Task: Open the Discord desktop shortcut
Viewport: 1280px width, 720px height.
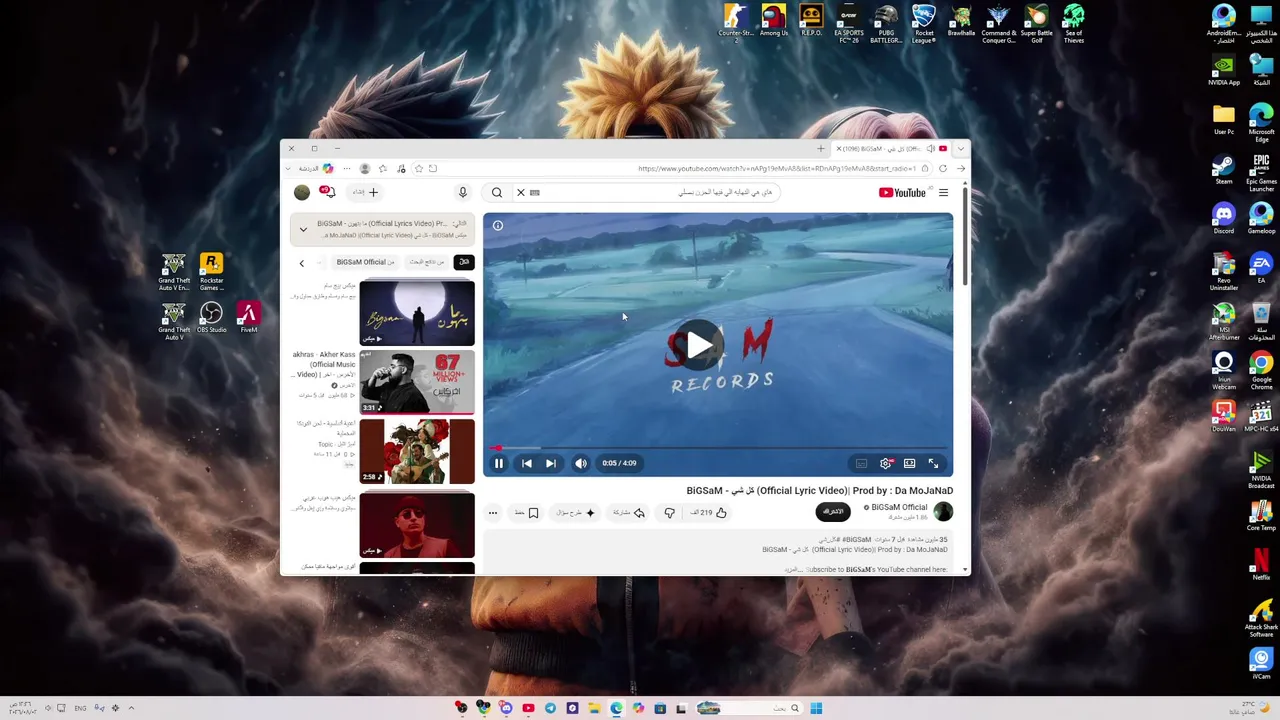Action: [1223, 218]
